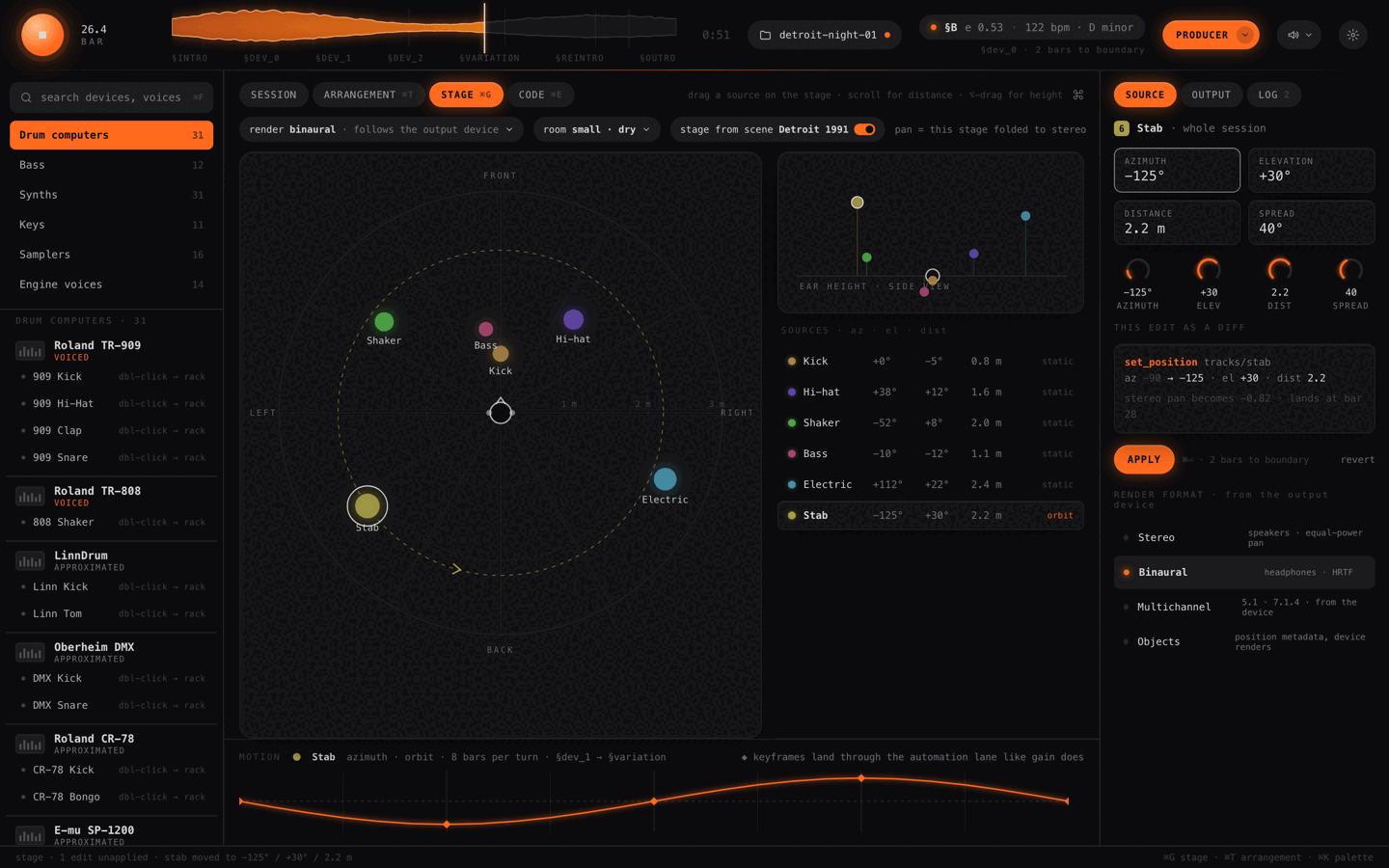
Task: Stop playback with the orange transport button
Action: pos(42,35)
